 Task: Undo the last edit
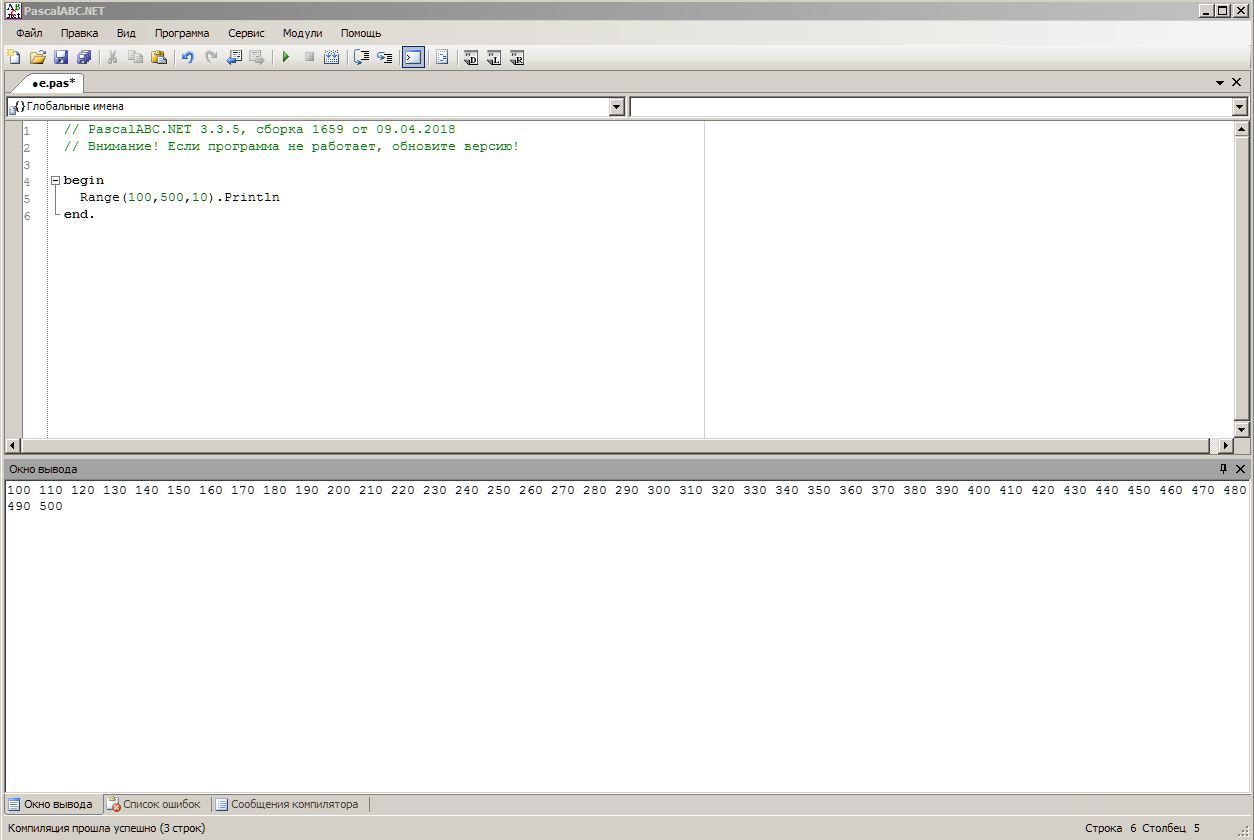(188, 58)
